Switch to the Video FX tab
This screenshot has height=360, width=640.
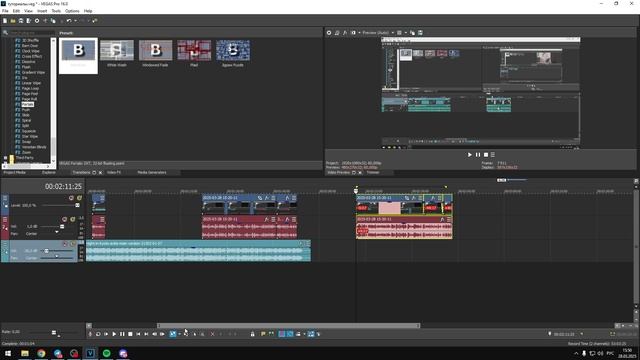click(114, 173)
